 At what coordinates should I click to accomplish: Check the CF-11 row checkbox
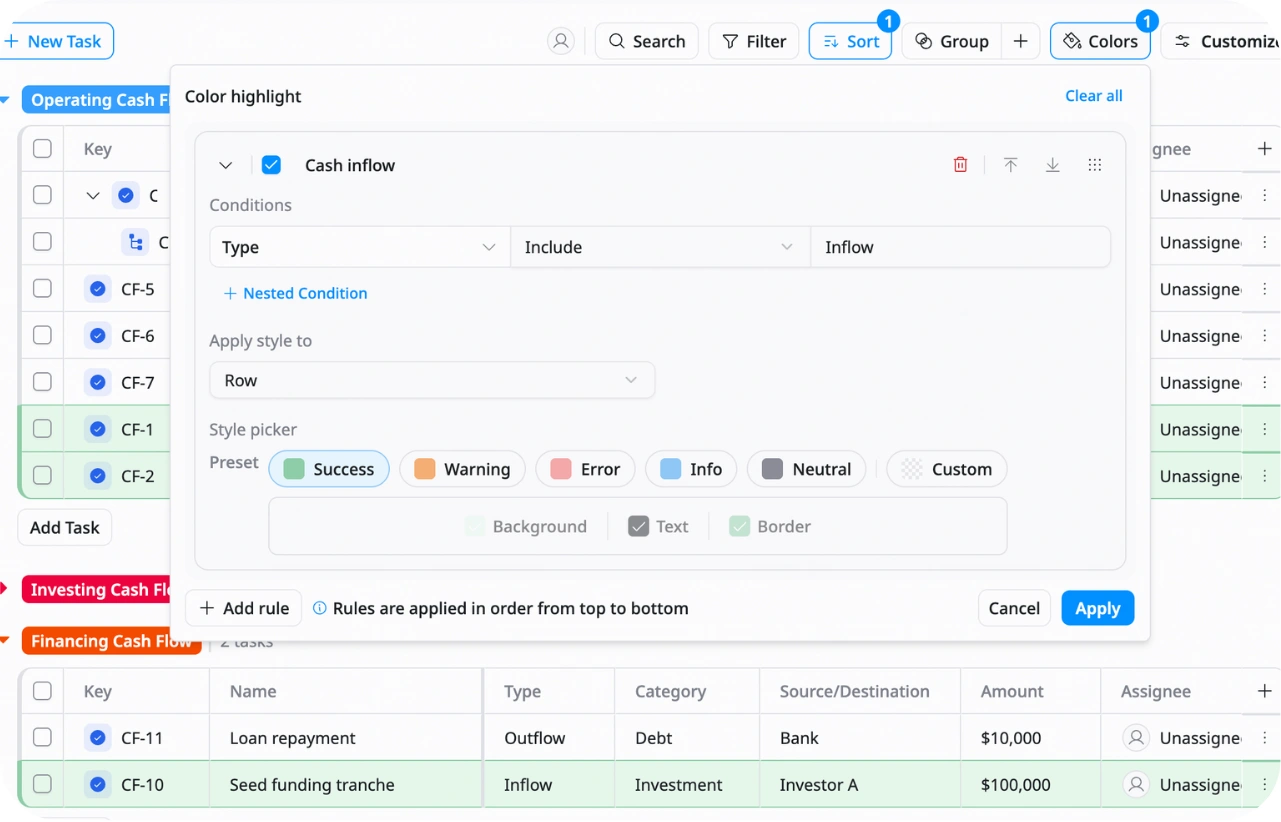(42, 738)
